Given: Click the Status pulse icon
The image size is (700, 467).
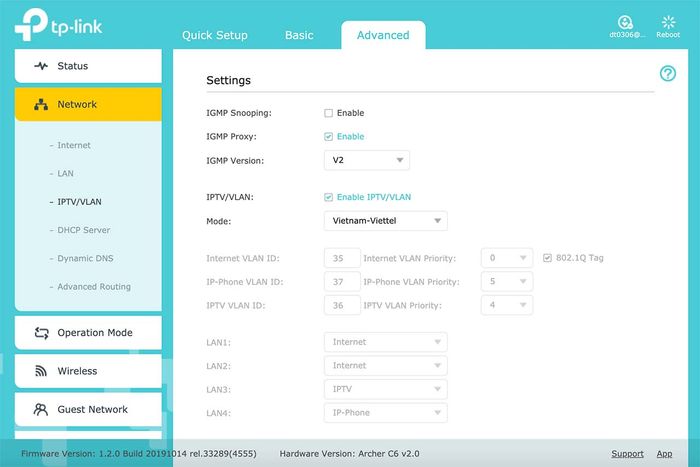Looking at the screenshot, I should pyautogui.click(x=41, y=66).
